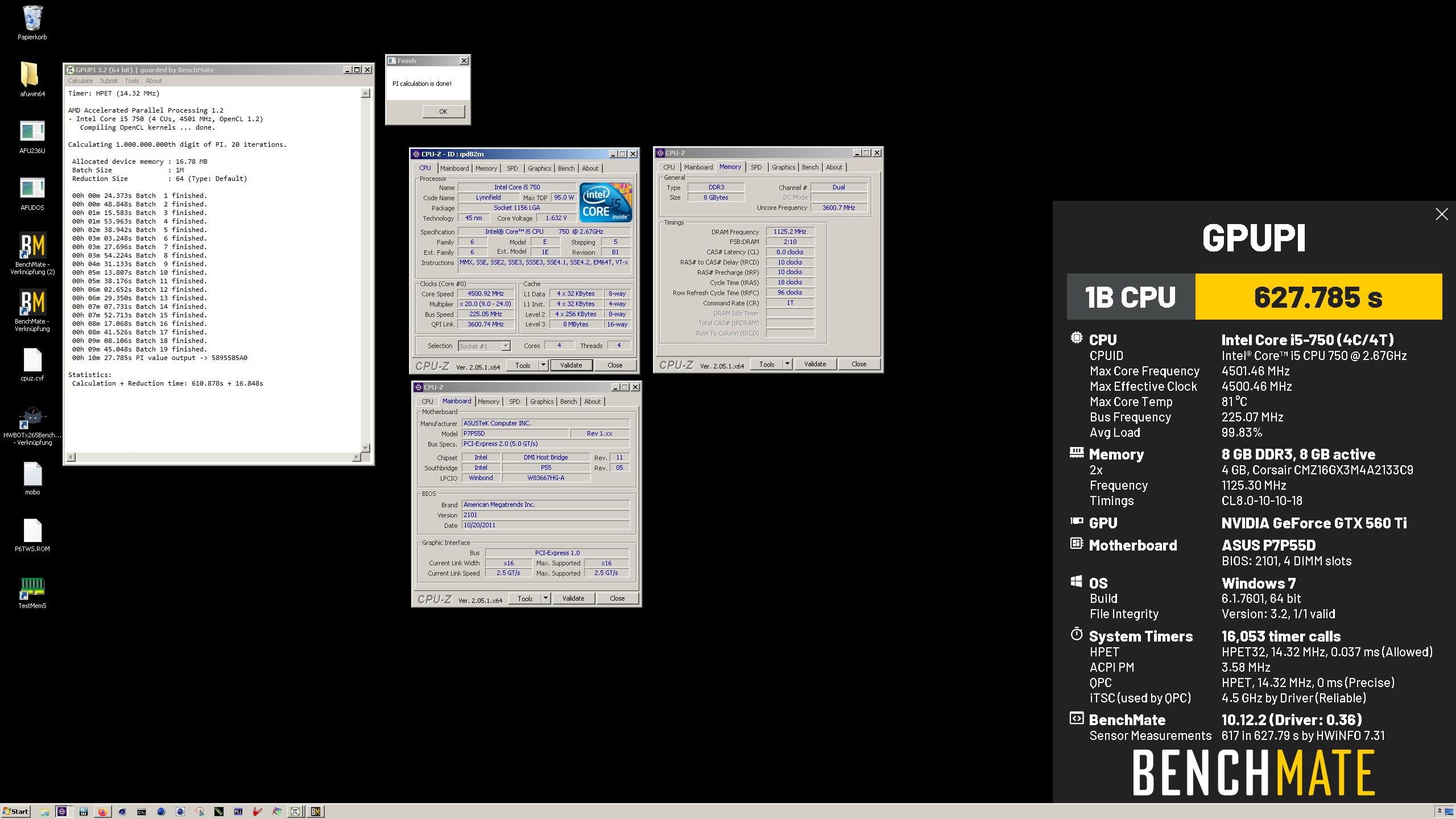Click Tools button in CPU-Z qxl82m window
Viewport: 1456px width, 819px height.
point(523,365)
